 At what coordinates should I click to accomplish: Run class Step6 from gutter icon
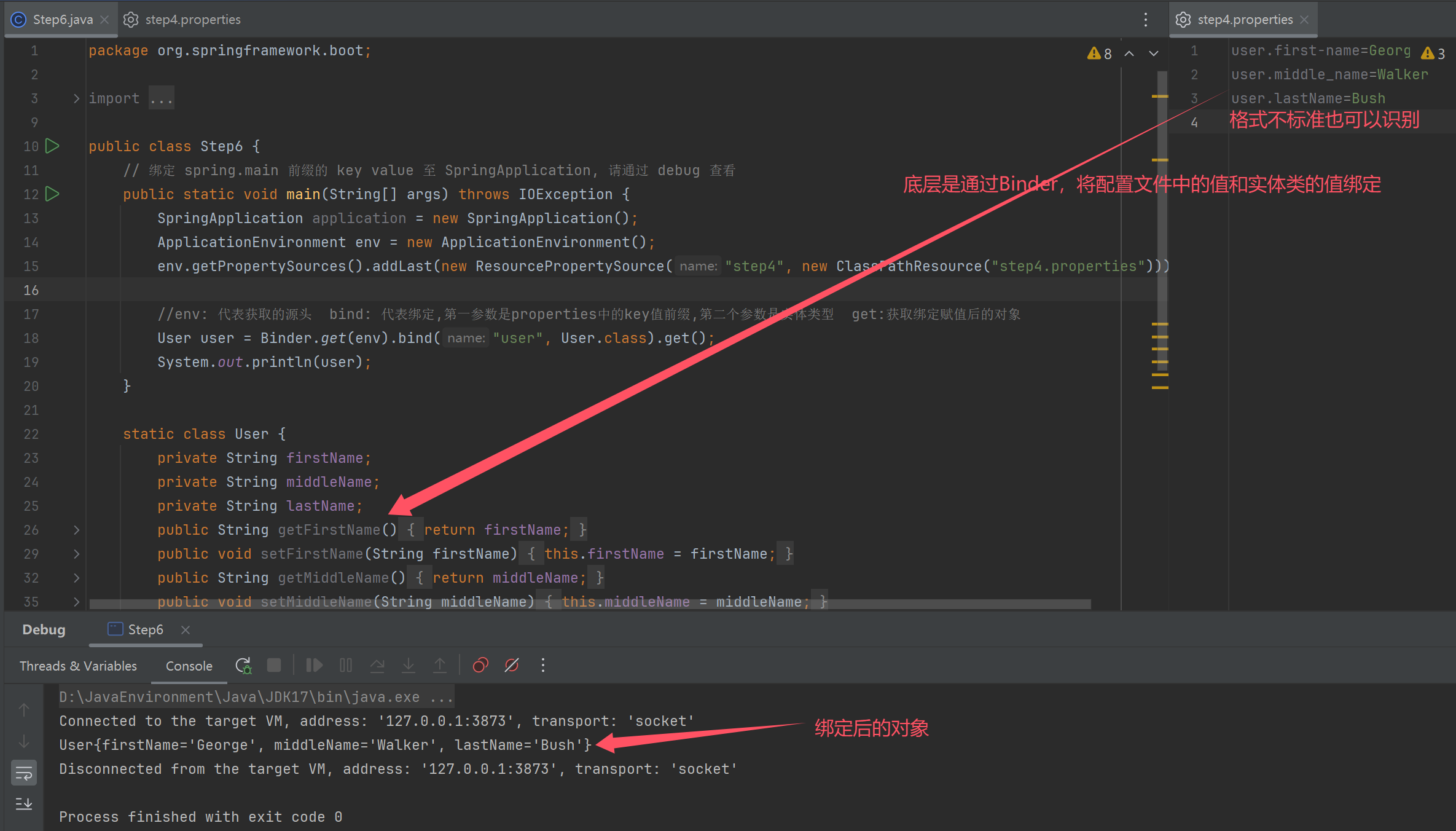click(x=53, y=146)
